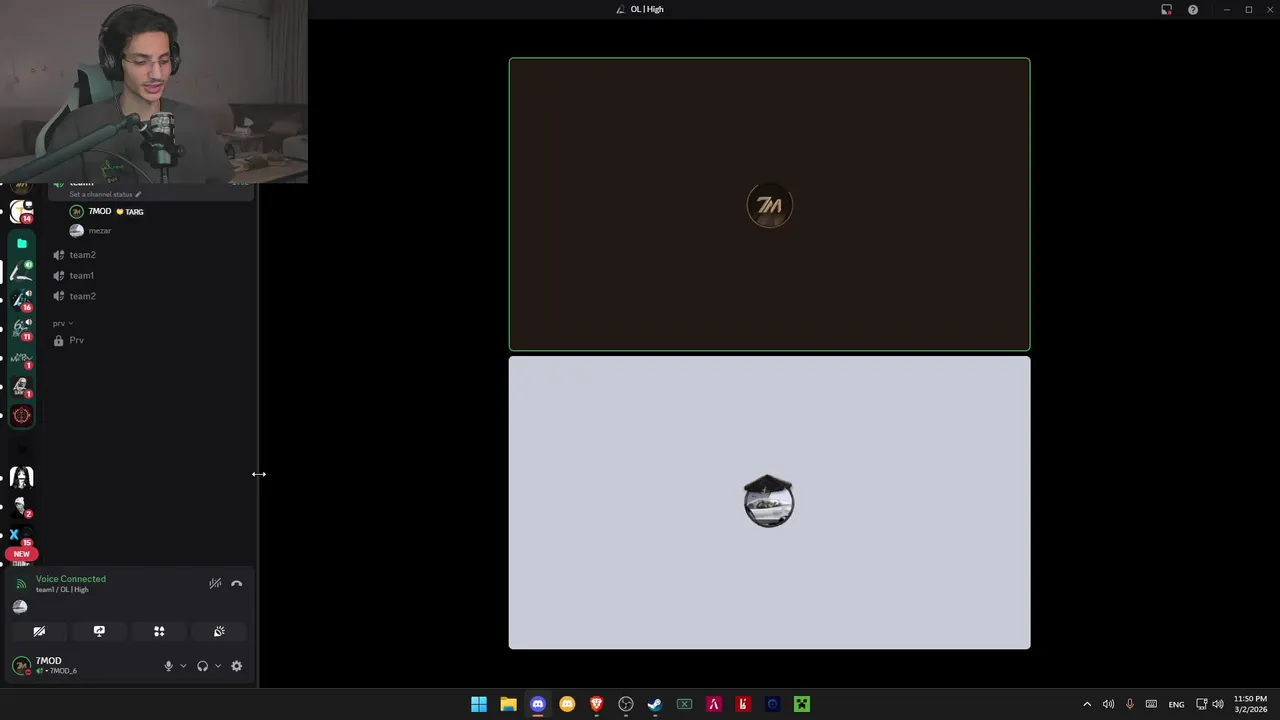Select mezar's grey video tile

click(769, 503)
